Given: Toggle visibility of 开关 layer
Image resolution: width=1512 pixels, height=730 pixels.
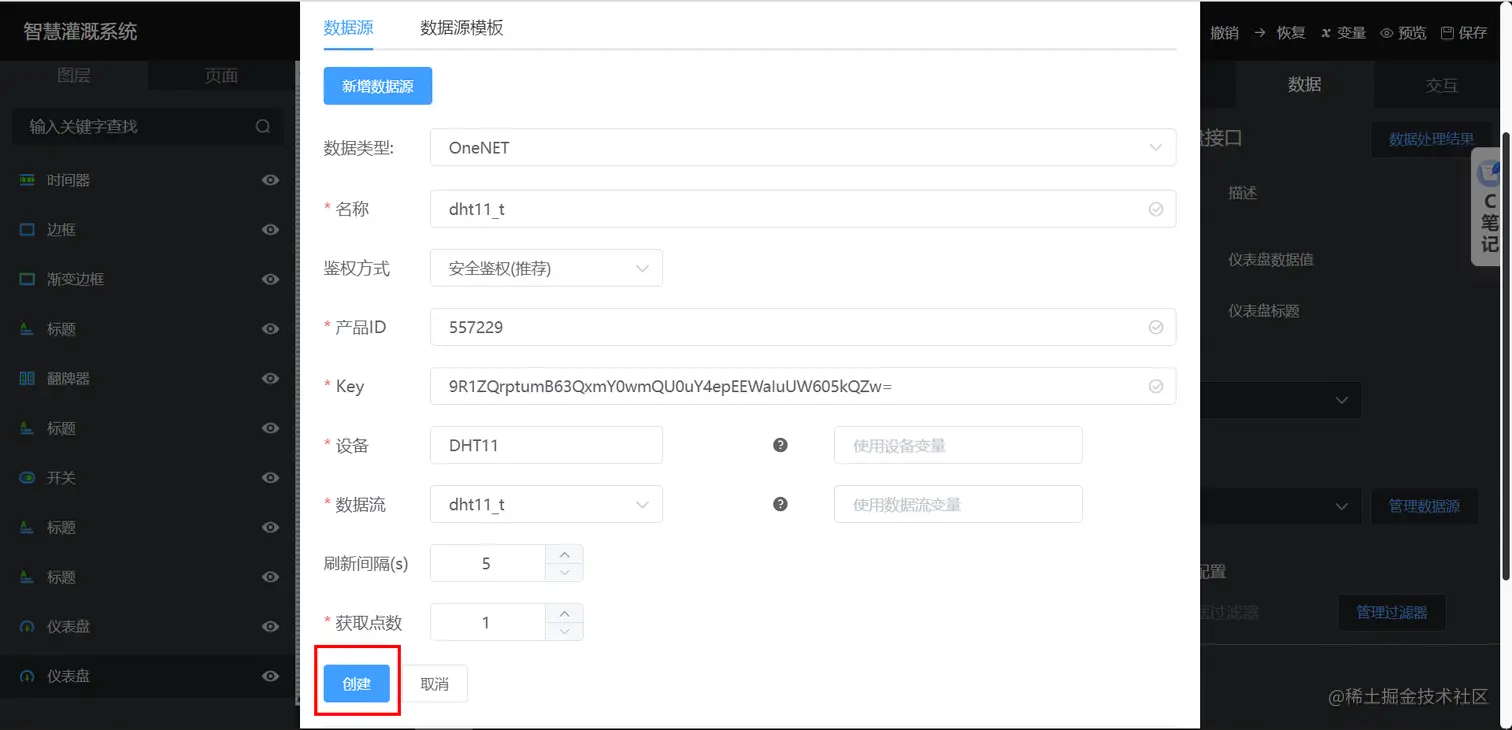Looking at the screenshot, I should point(270,478).
